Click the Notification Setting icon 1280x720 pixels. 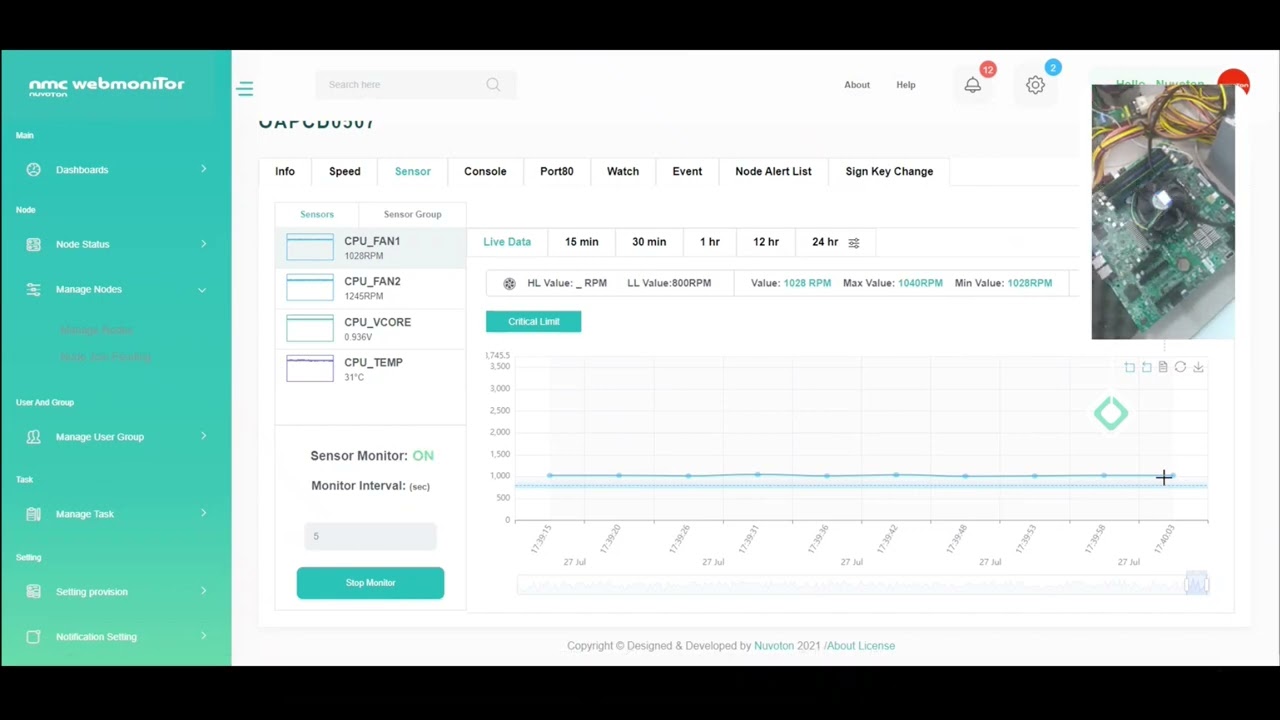pos(34,637)
